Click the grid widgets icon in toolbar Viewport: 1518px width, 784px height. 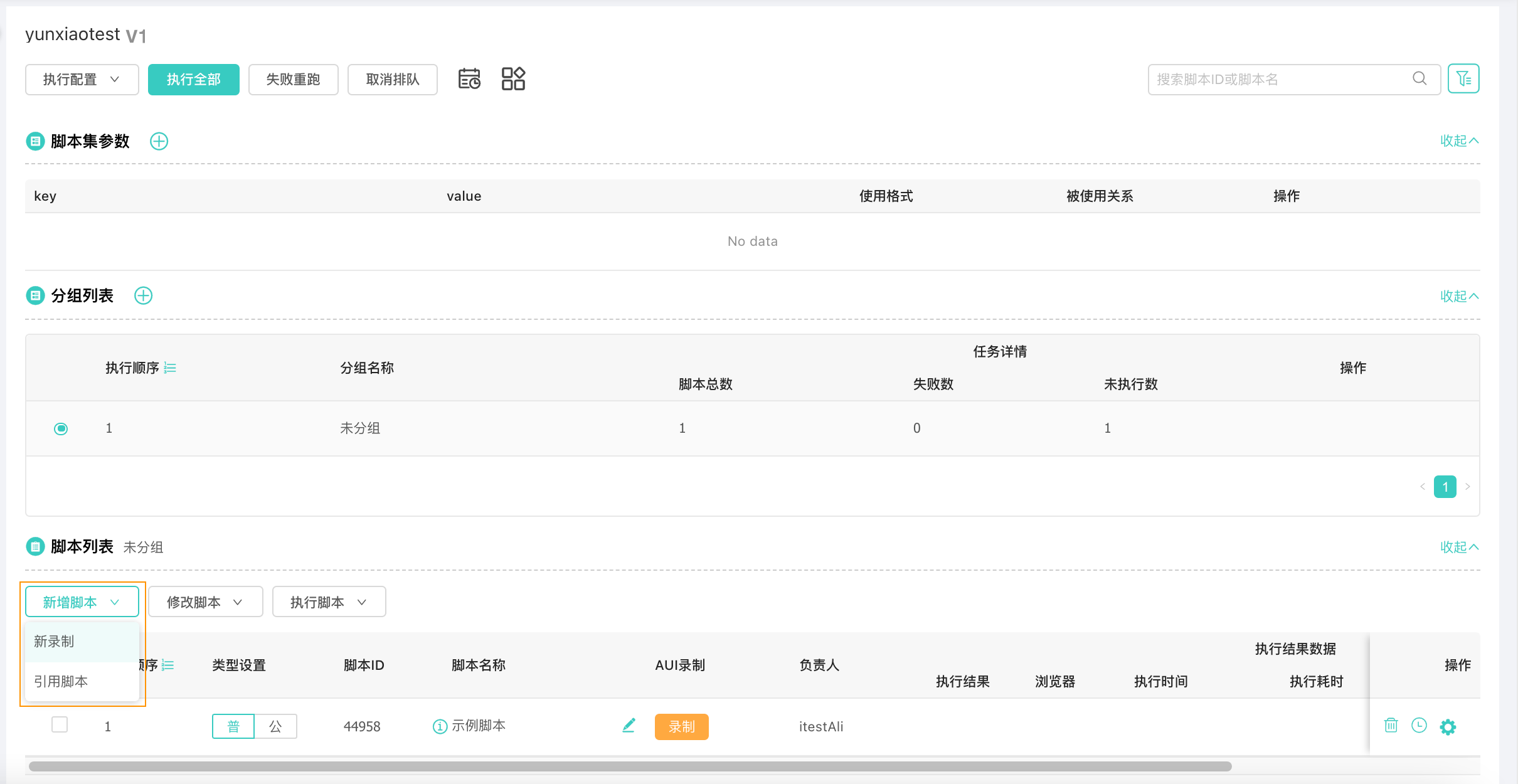[513, 79]
